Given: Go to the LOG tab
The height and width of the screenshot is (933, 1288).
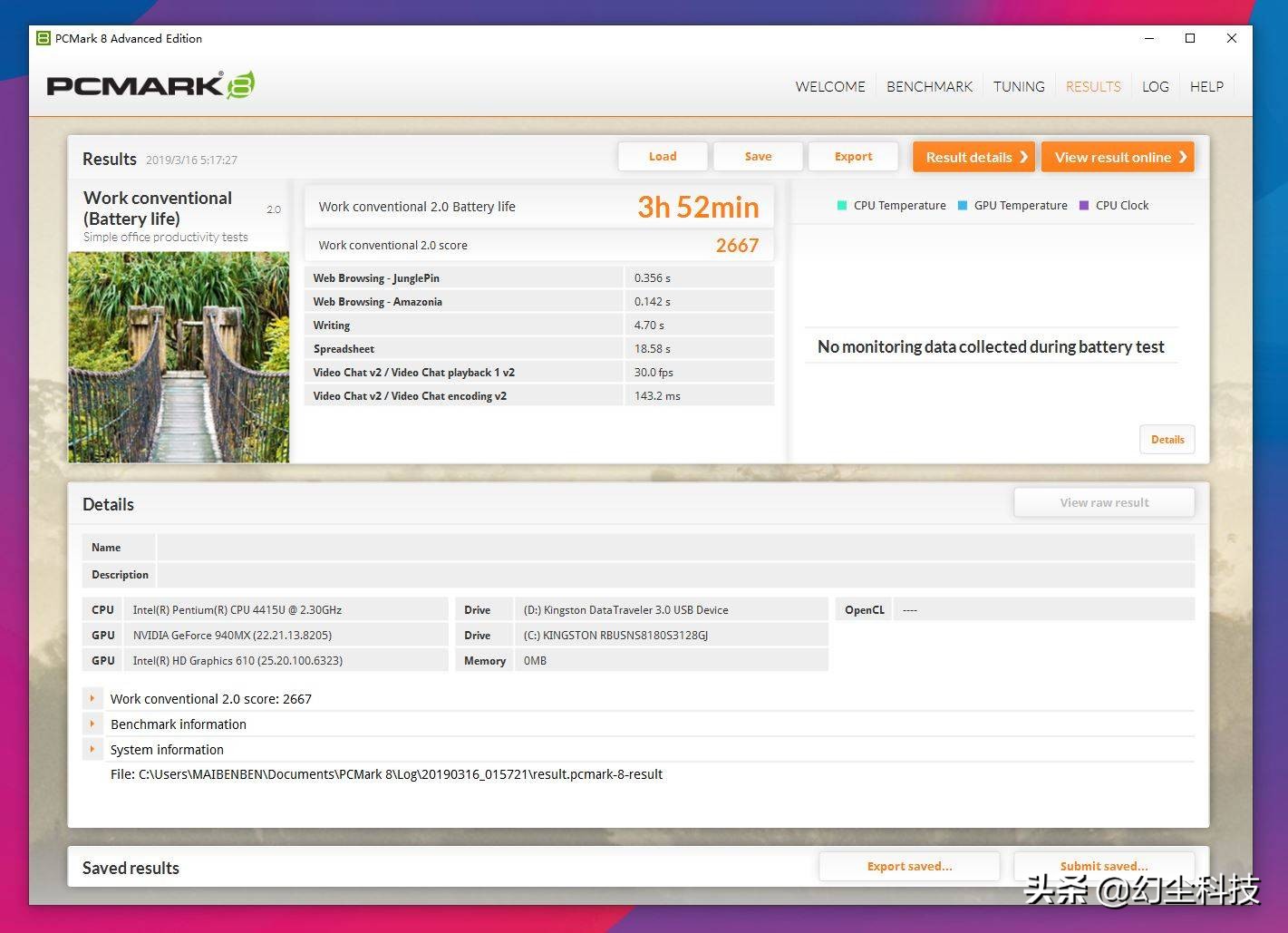Looking at the screenshot, I should pyautogui.click(x=1155, y=86).
